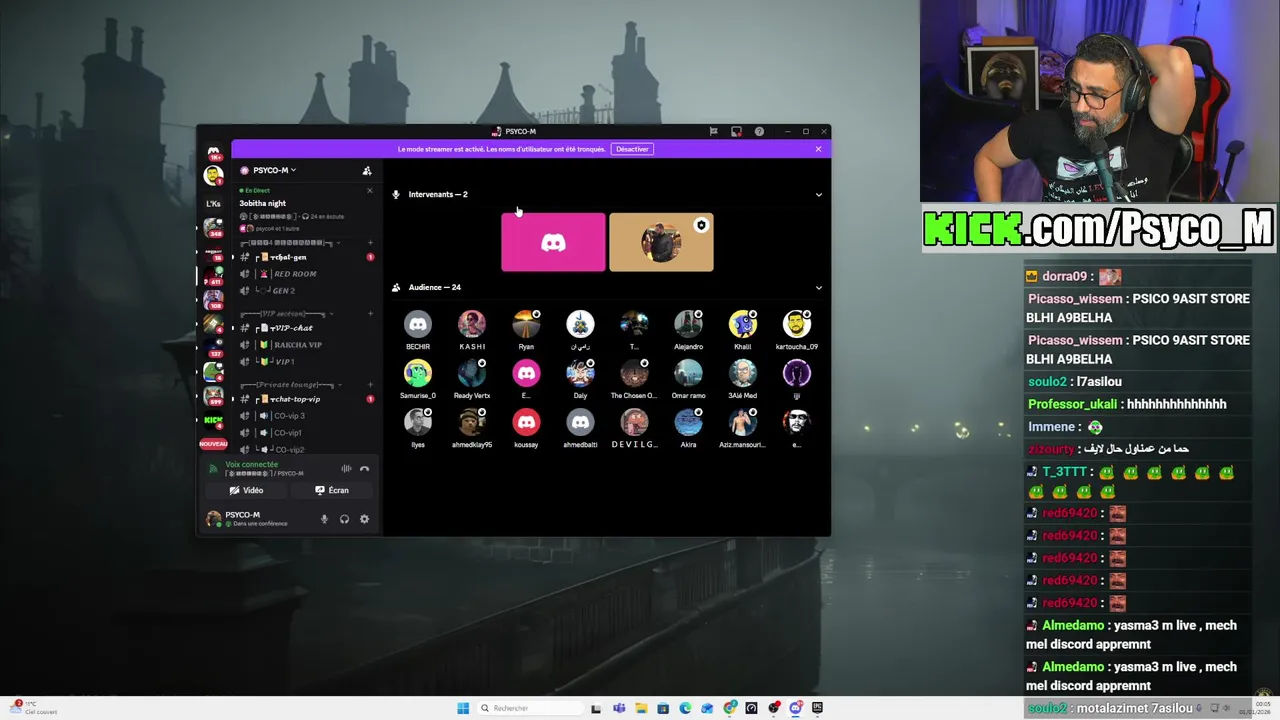Join the CO-vip1 voice channel
1280x720 pixels.
[305, 433]
